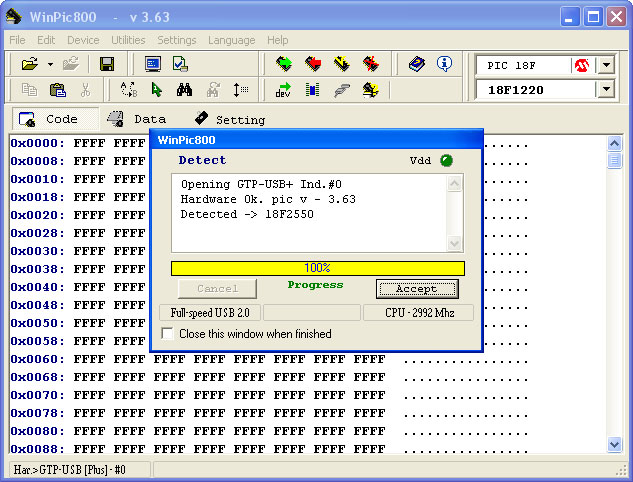Open the Help menu
This screenshot has width=633, height=482.
(x=278, y=40)
